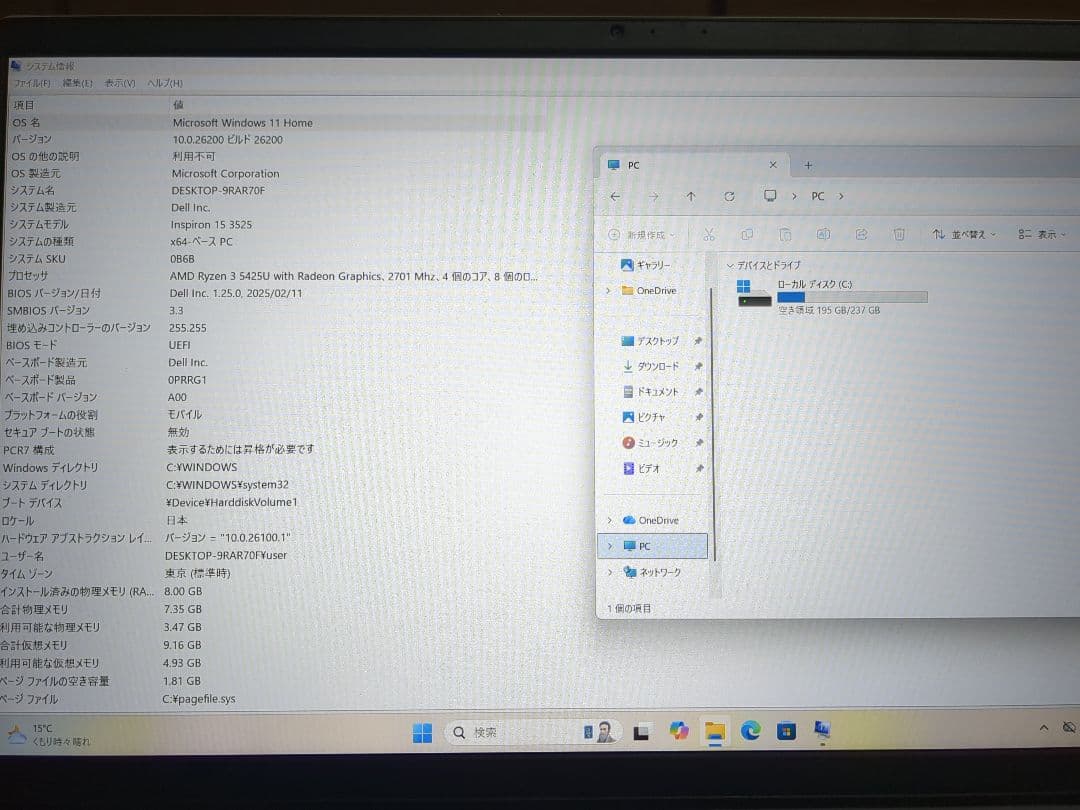This screenshot has width=1080, height=810.
Task: Open the 表示 (View) dropdown in Explorer
Action: 1043,233
